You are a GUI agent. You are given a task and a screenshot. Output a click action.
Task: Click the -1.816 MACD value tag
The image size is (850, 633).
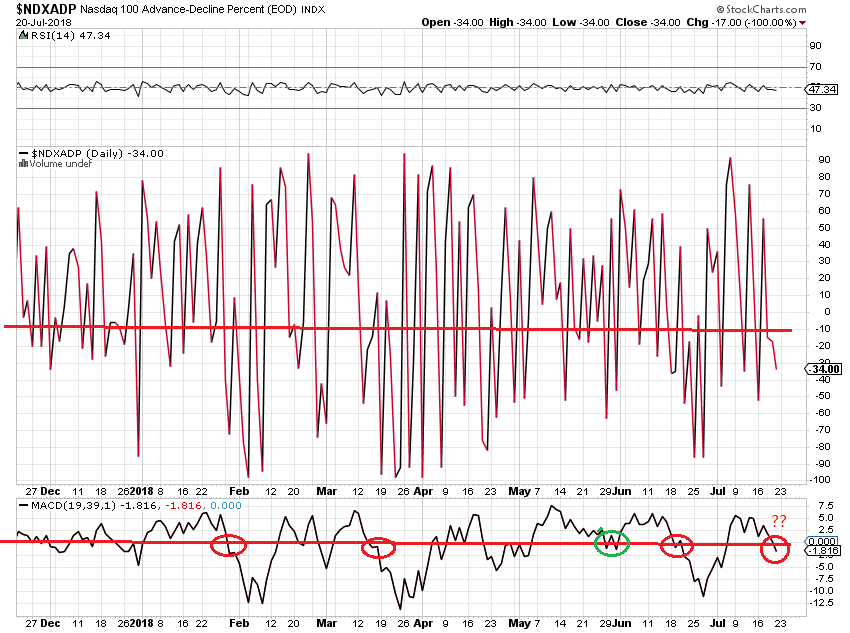(824, 550)
